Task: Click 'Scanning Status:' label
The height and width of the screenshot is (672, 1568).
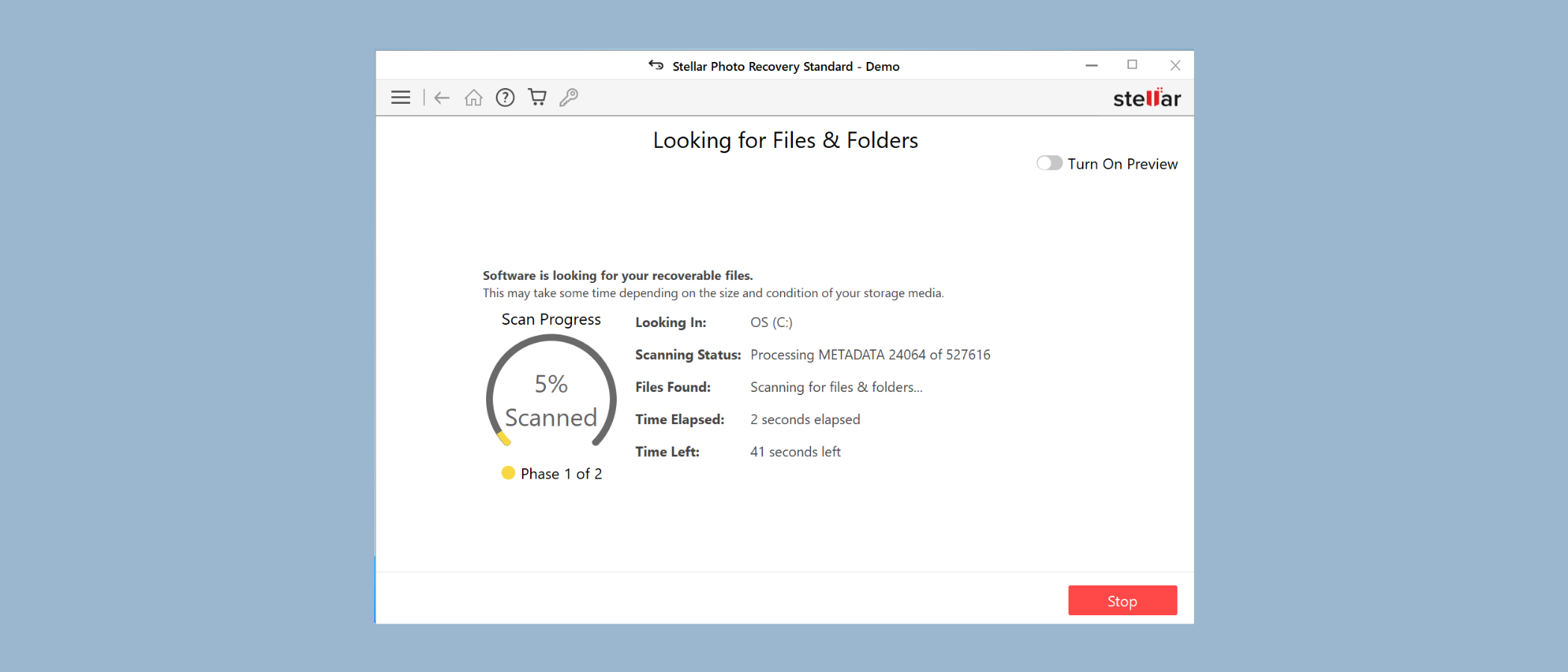Action: pos(688,355)
